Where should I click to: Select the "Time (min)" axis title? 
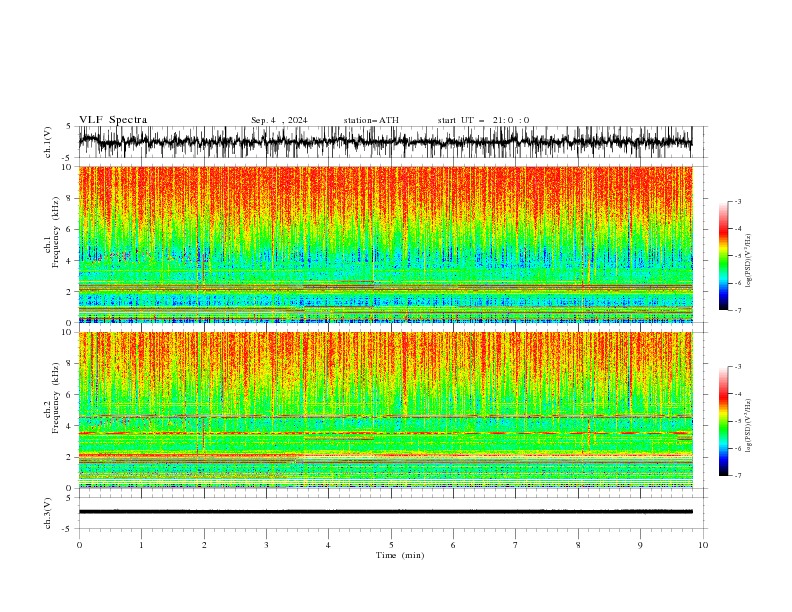[400, 555]
